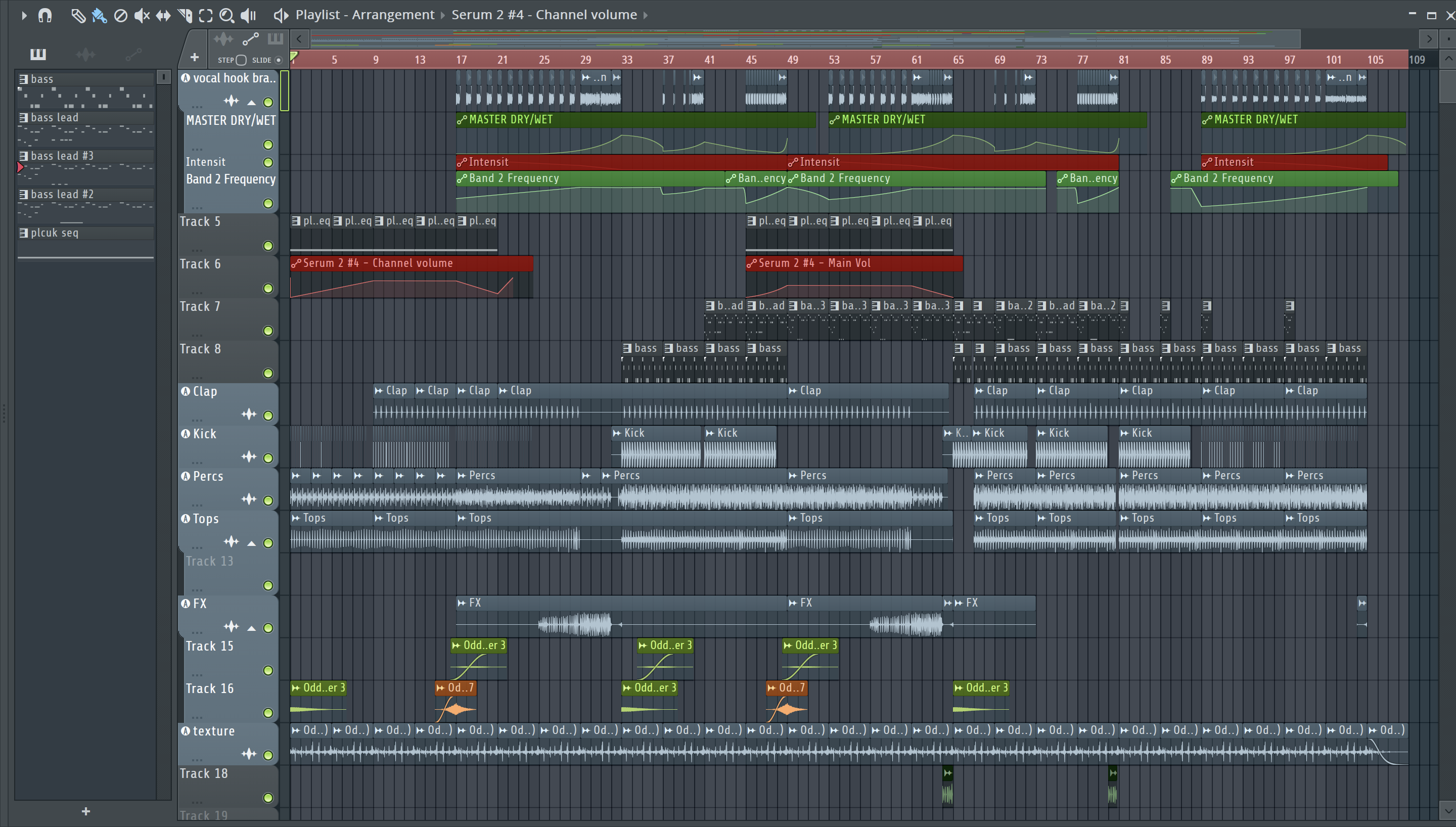Click the A icon on FX track

186,604
